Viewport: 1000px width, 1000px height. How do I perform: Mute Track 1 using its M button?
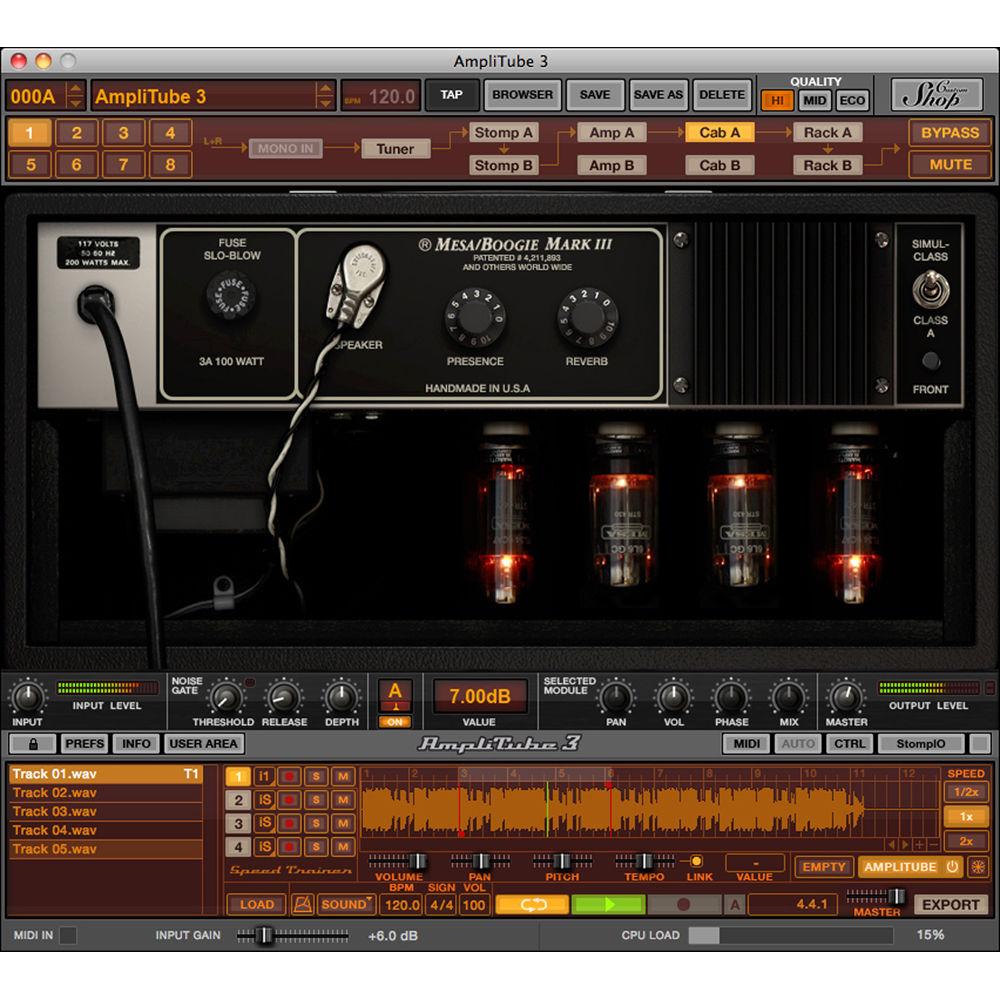coord(341,775)
